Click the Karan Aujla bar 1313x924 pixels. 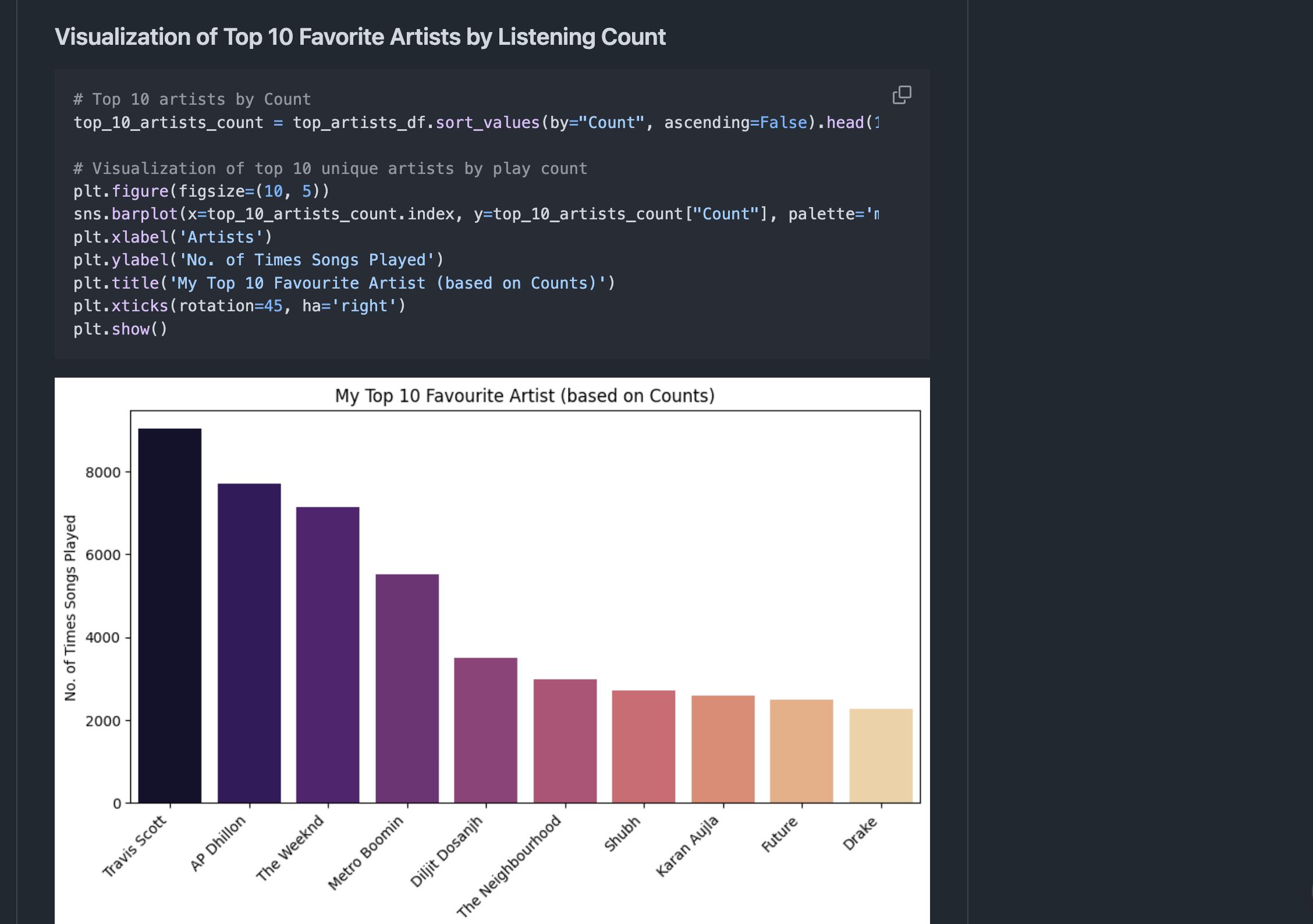[x=723, y=749]
